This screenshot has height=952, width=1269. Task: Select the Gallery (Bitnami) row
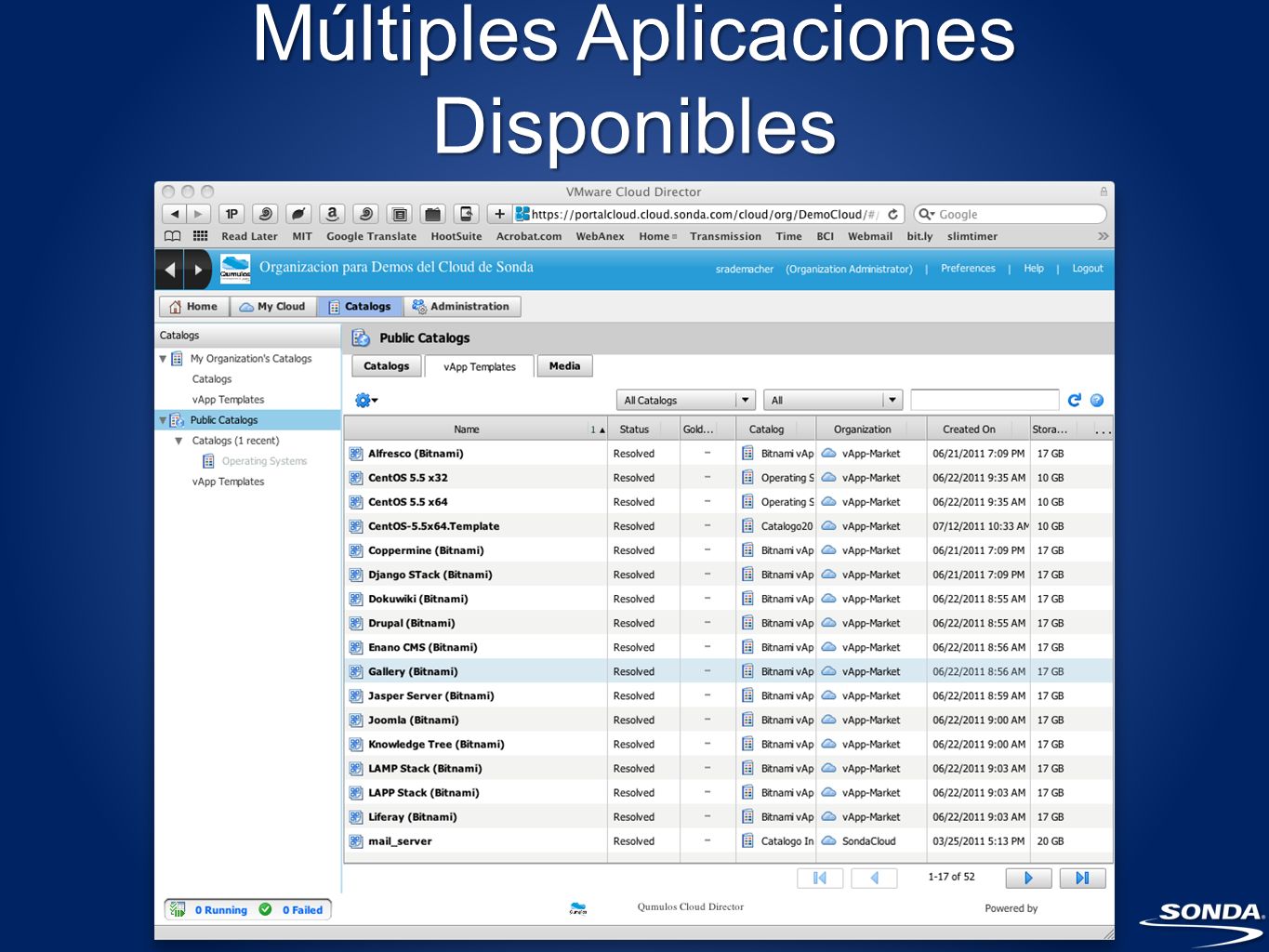(728, 671)
